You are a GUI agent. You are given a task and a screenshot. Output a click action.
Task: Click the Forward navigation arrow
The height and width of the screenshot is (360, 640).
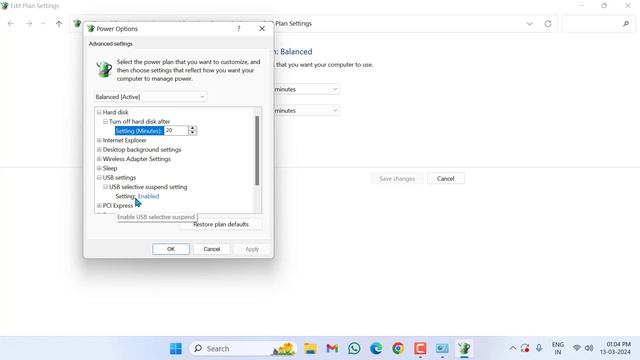[x=29, y=24]
